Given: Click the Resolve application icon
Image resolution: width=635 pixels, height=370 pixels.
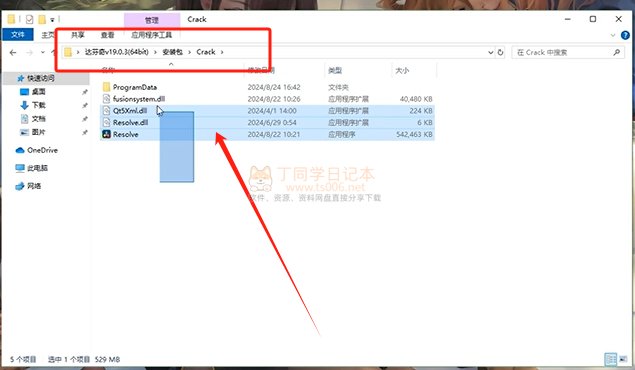Looking at the screenshot, I should (107, 134).
